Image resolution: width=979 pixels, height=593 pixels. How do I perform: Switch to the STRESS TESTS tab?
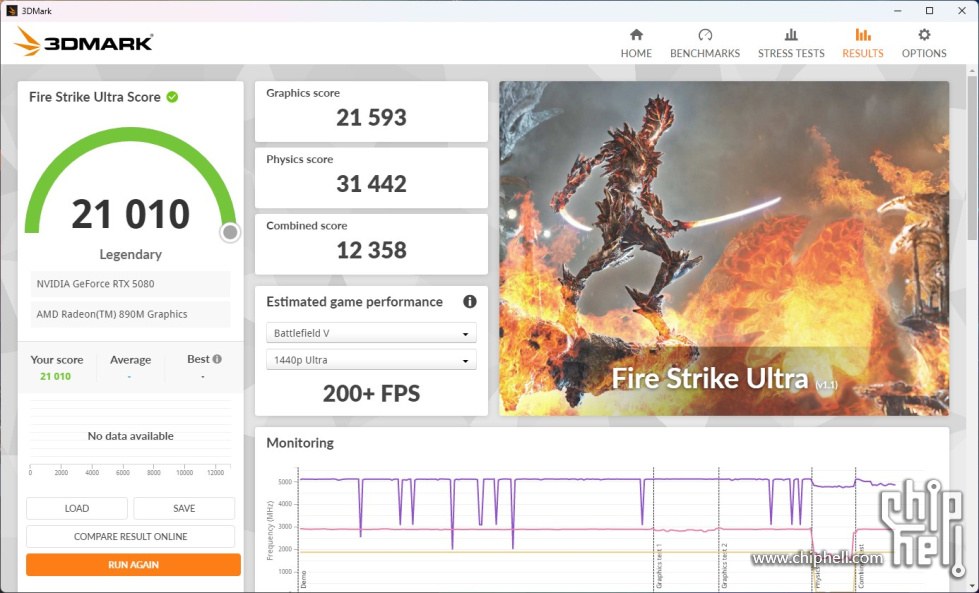(791, 44)
